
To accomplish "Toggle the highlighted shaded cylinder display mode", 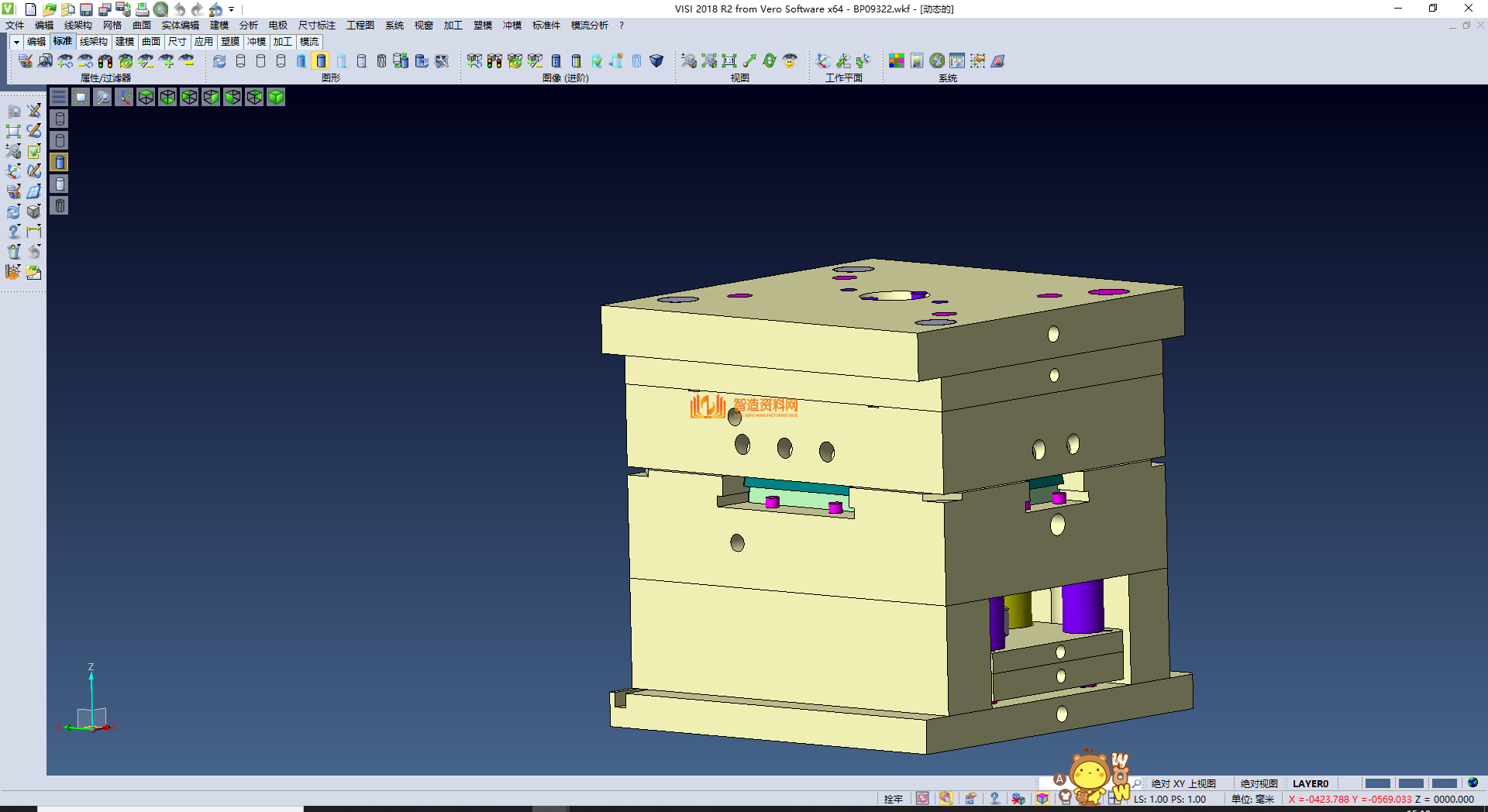I will pos(321,60).
